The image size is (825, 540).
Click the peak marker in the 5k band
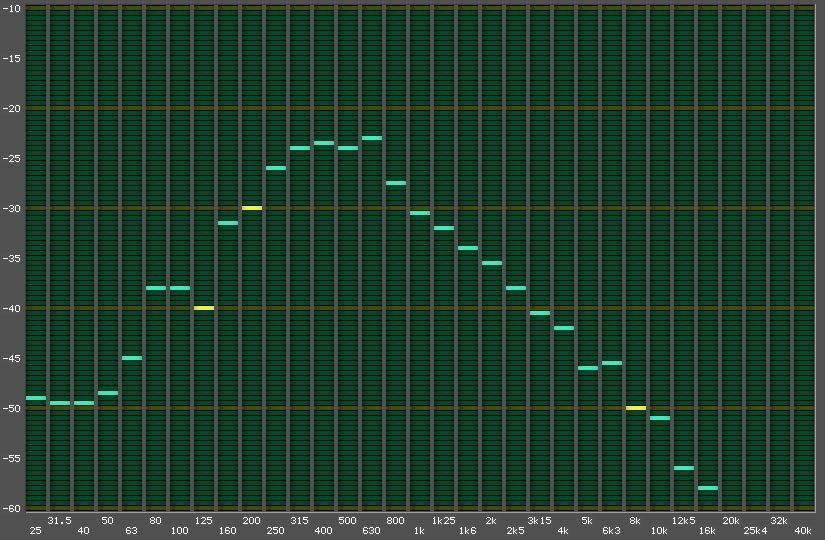pos(588,368)
